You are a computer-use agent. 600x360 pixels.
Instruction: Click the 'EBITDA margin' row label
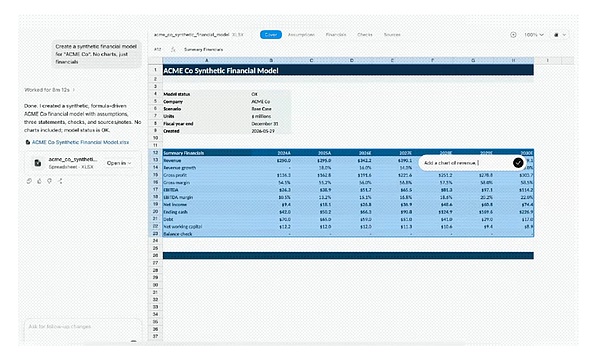point(207,197)
